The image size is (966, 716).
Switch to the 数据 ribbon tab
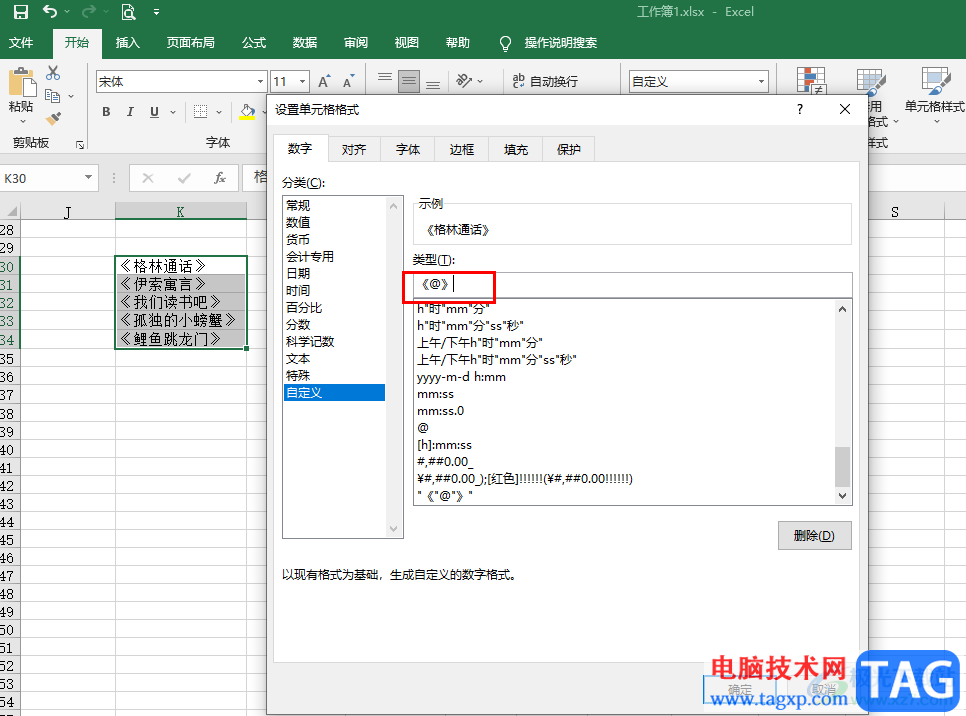(305, 43)
